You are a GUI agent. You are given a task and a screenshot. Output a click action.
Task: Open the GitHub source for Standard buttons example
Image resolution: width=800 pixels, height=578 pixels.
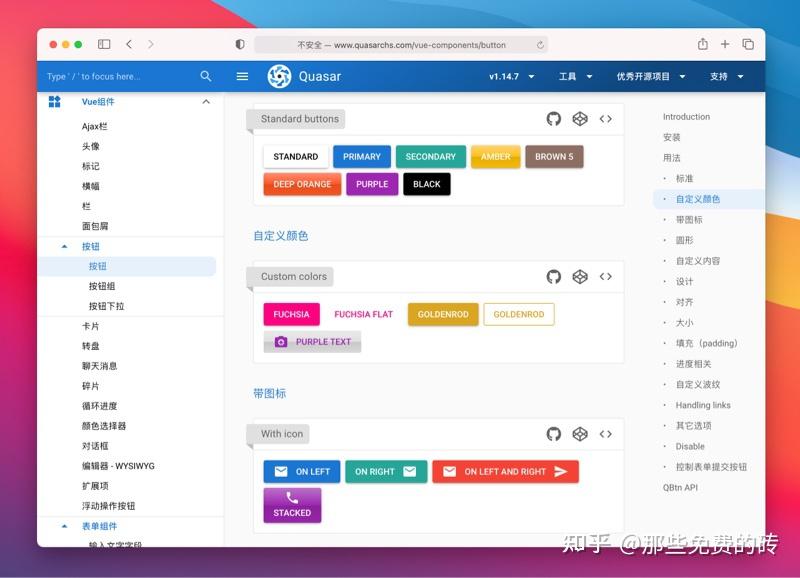click(x=554, y=119)
